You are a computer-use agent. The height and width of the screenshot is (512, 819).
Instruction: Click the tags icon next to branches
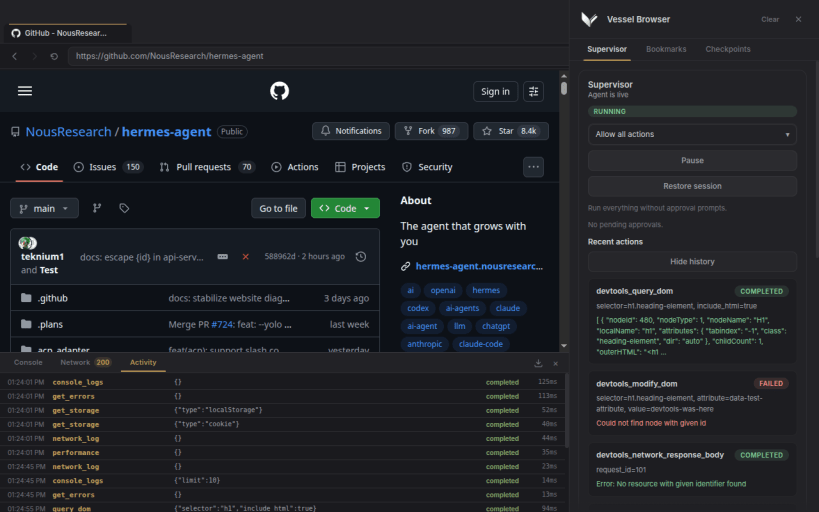pos(124,208)
